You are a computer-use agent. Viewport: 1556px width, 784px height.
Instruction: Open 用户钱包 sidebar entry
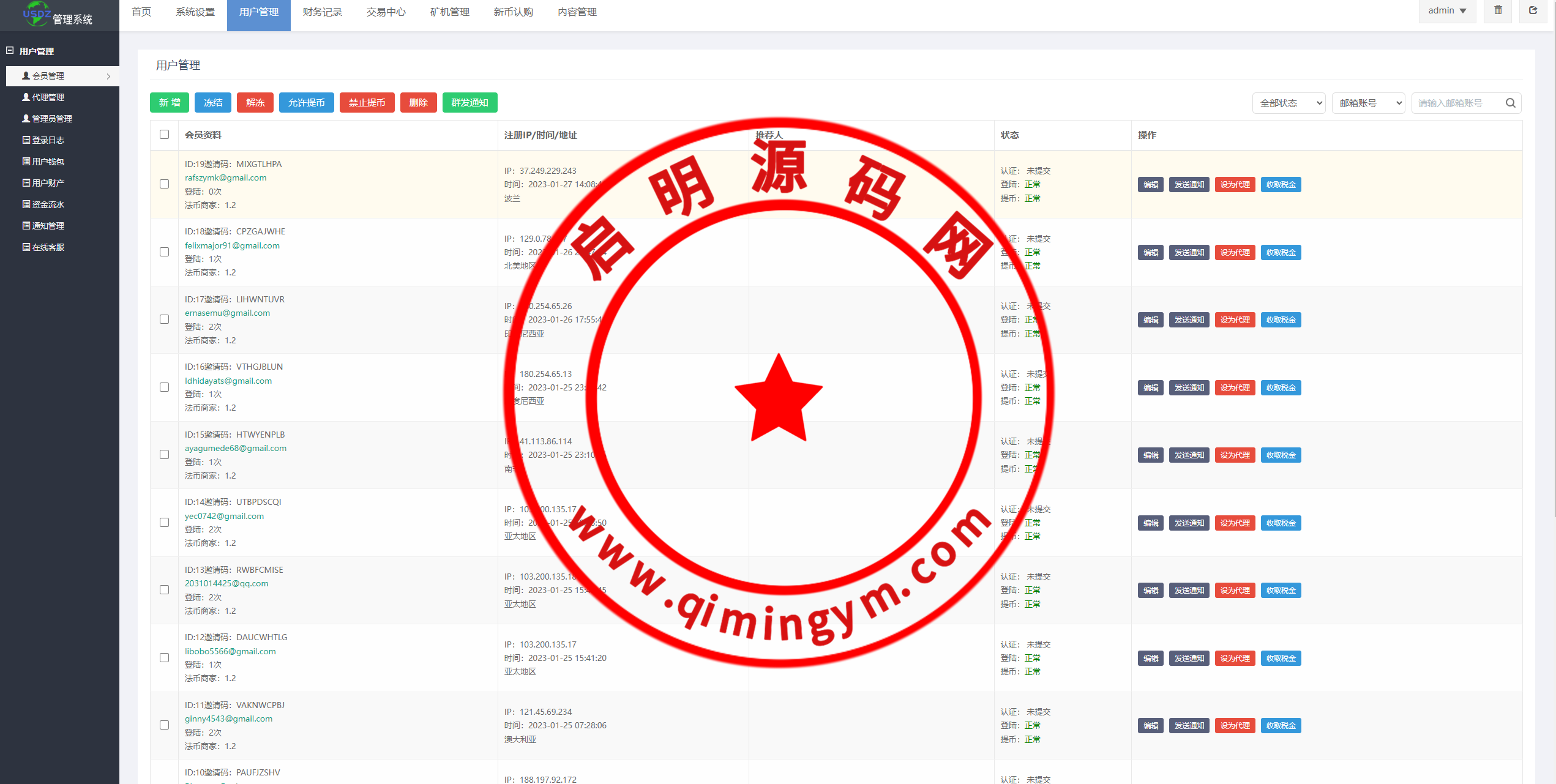point(48,162)
